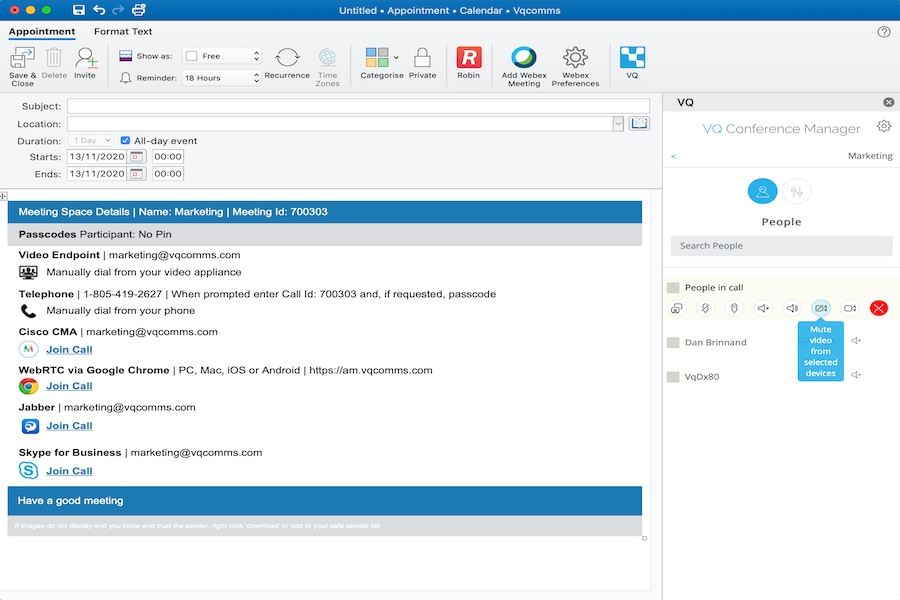Screen dimensions: 900x600
Task: Click Join Call link for Jabber
Action: click(x=69, y=426)
